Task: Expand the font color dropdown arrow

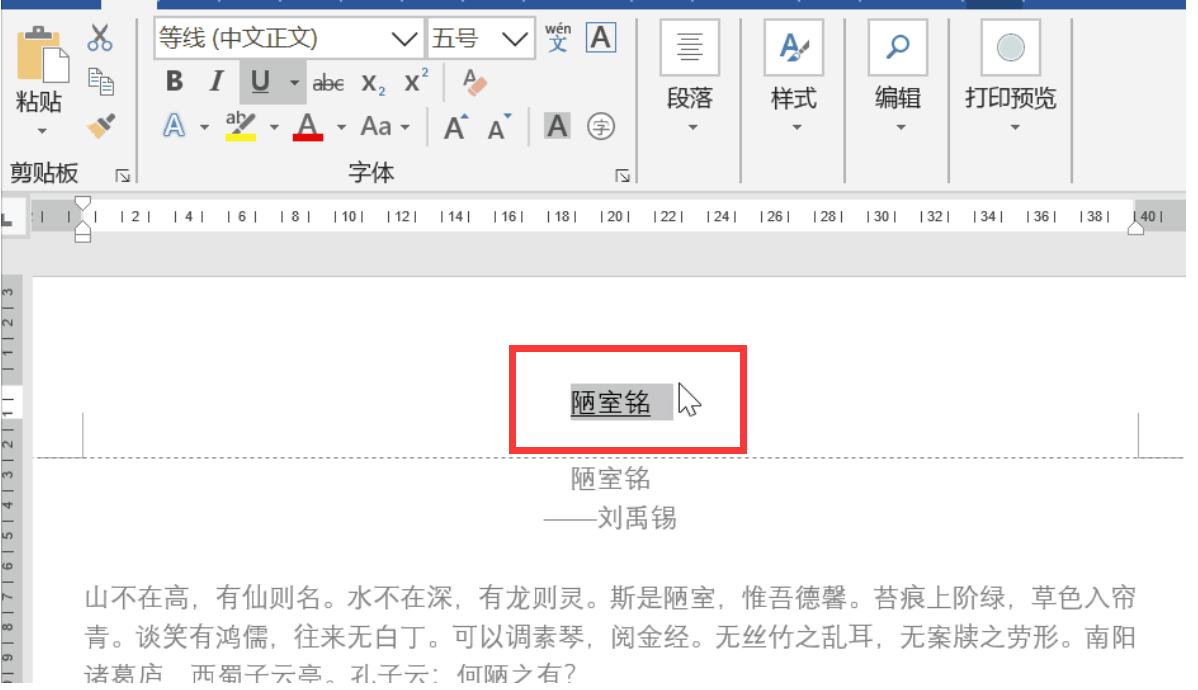Action: point(341,127)
